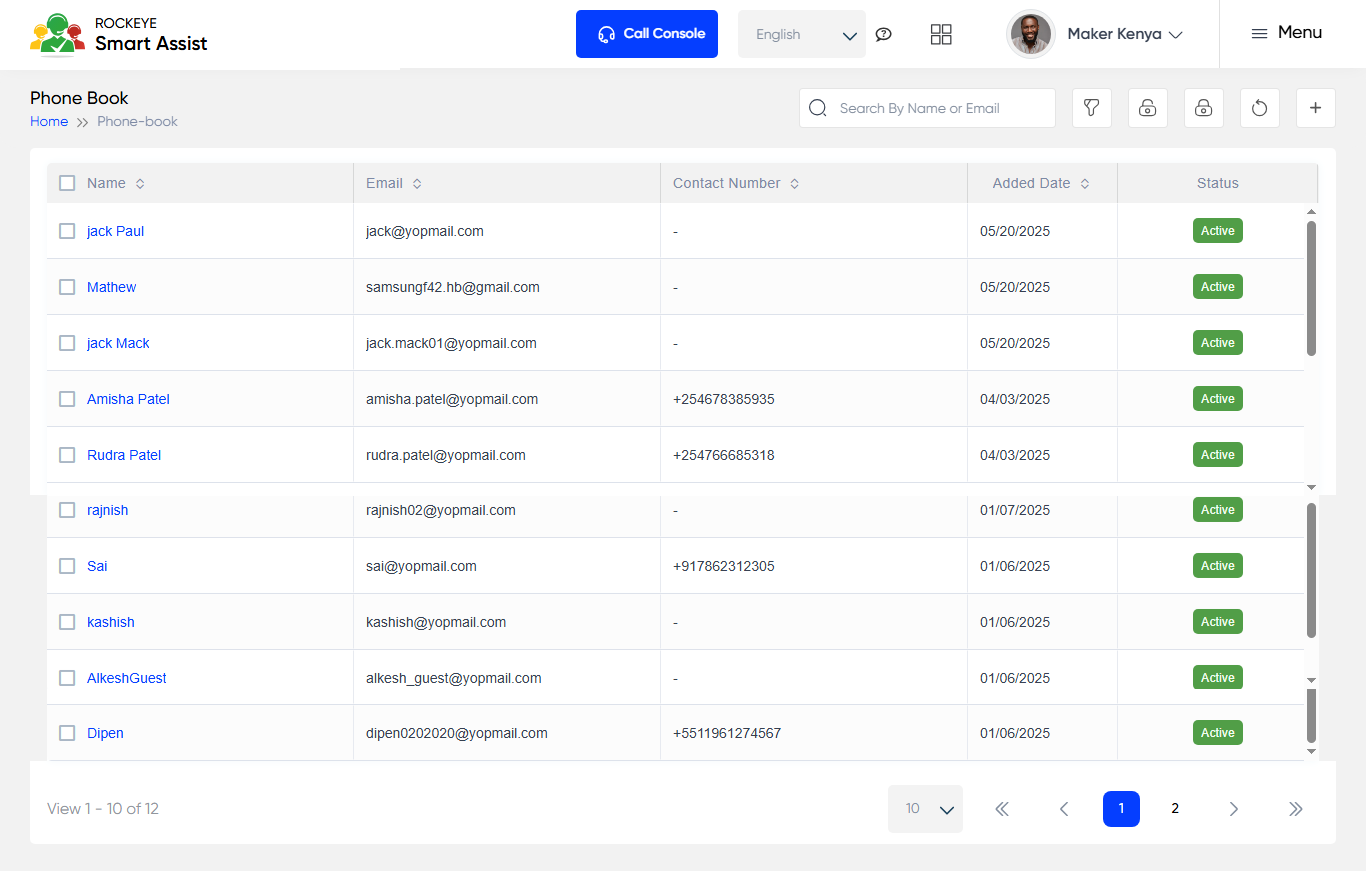Image resolution: width=1366 pixels, height=873 pixels.
Task: Click the unlock (open padlock) icon
Action: pos(1148,108)
